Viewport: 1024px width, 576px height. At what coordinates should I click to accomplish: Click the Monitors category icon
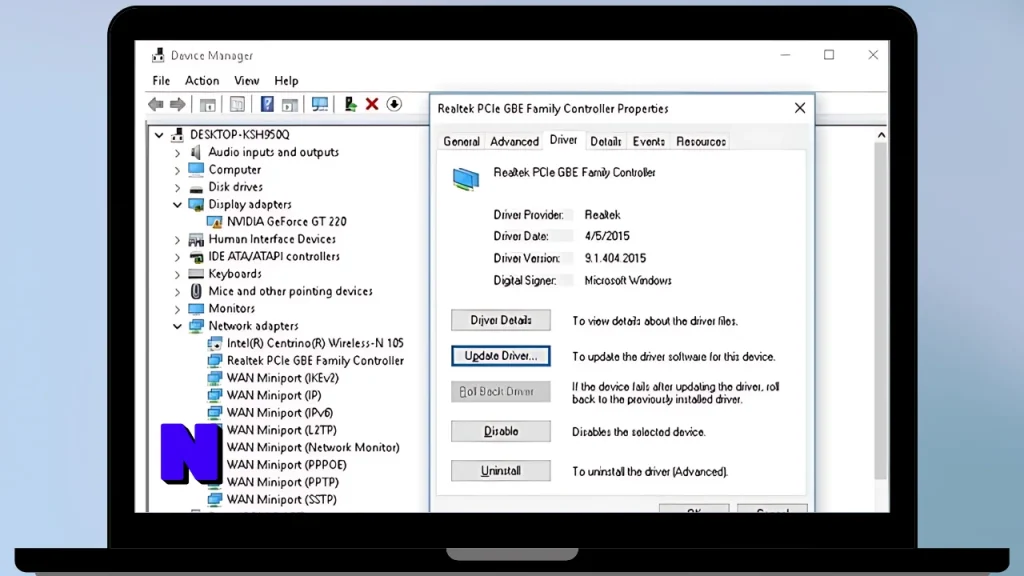(196, 308)
